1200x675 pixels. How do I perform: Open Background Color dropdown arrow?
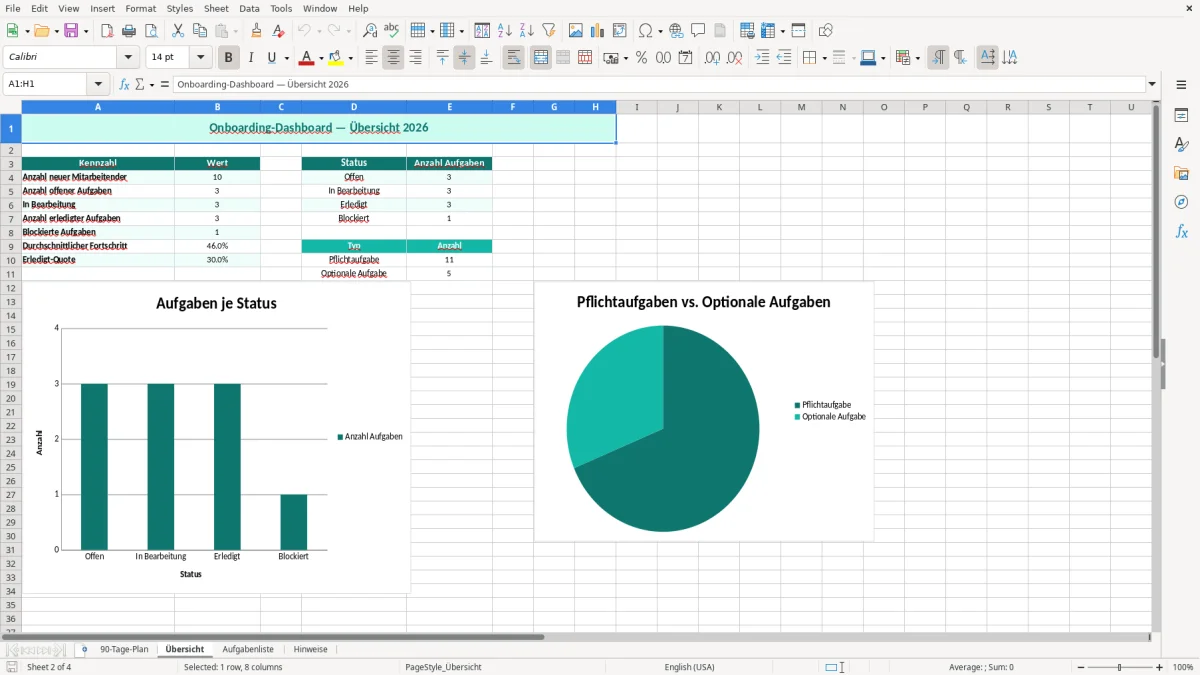pos(350,58)
